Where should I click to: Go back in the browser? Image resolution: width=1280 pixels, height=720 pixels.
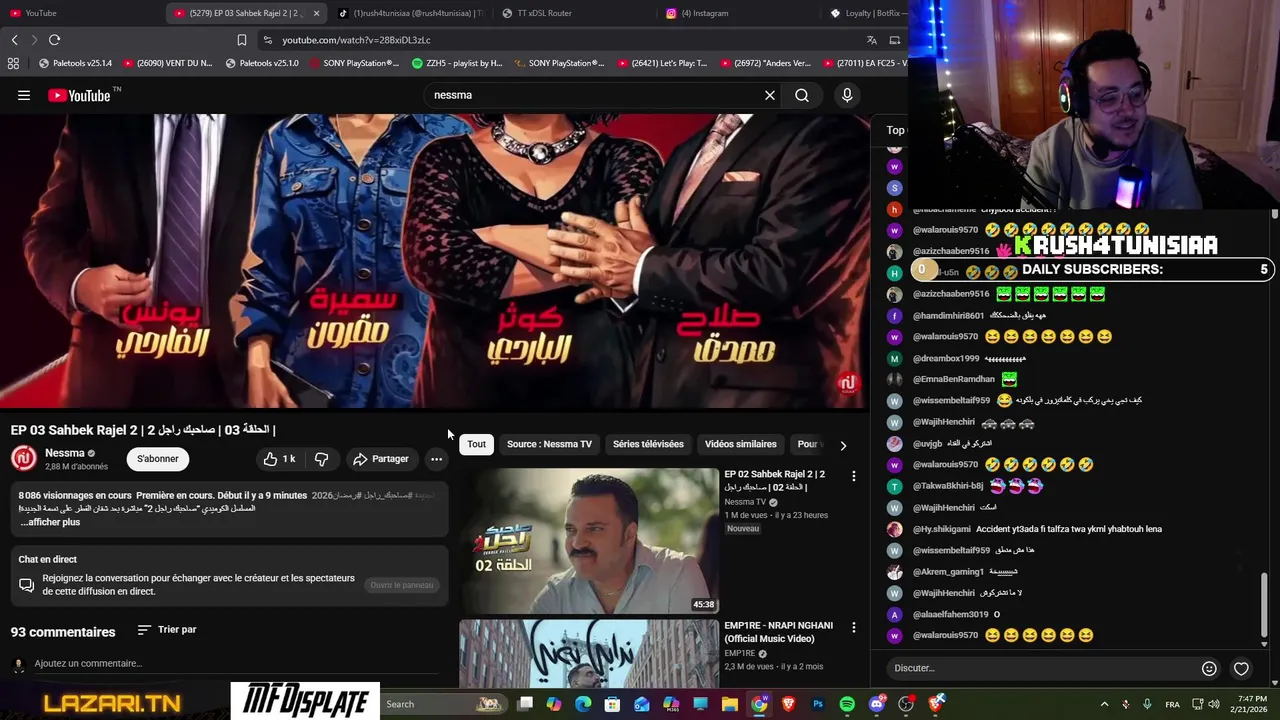click(x=14, y=40)
